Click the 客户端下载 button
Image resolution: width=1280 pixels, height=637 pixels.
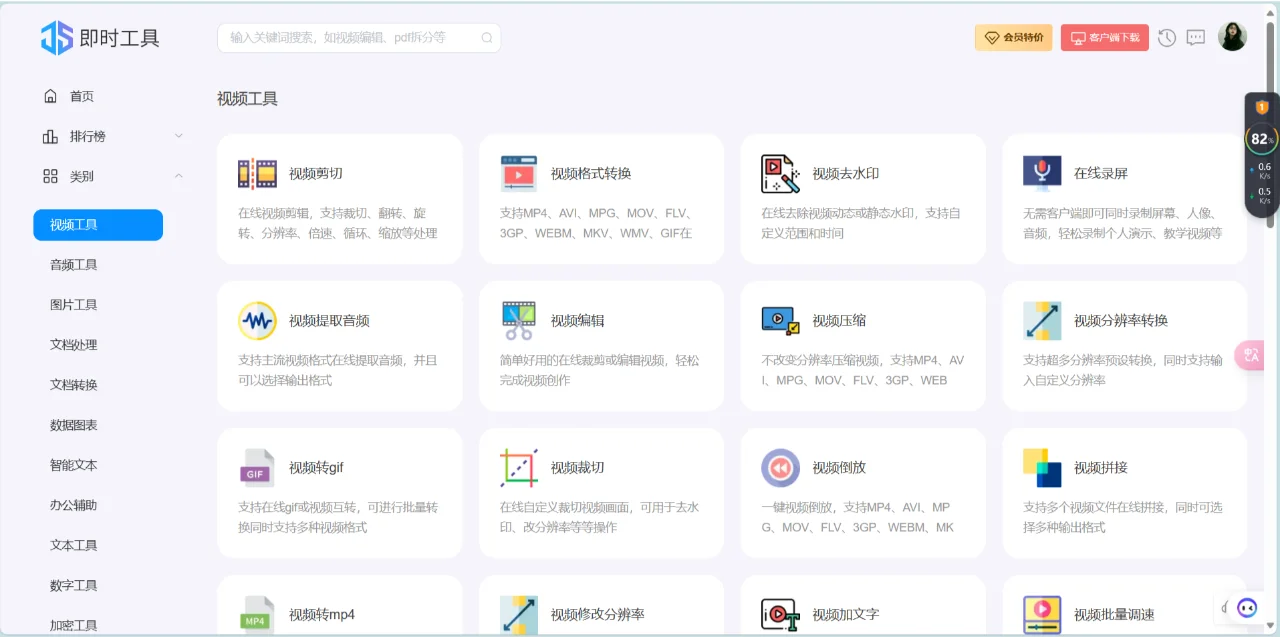(1105, 38)
